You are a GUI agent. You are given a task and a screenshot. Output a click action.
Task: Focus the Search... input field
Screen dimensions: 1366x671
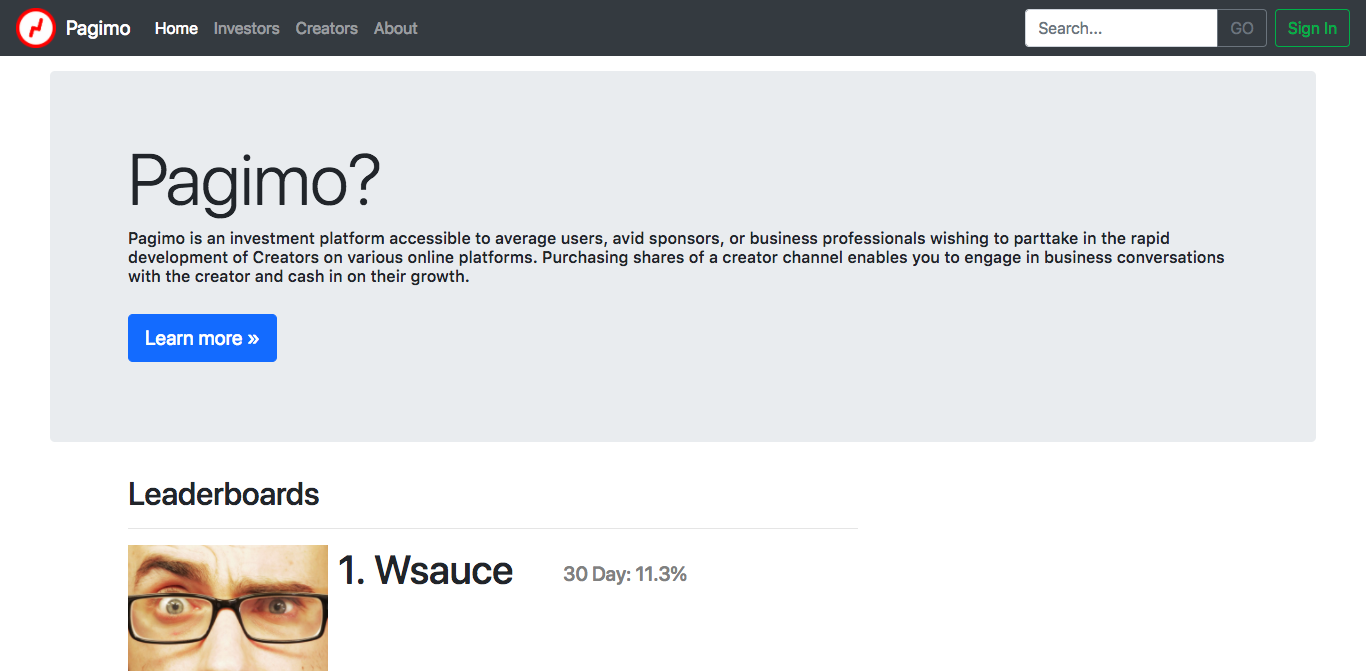click(1121, 28)
